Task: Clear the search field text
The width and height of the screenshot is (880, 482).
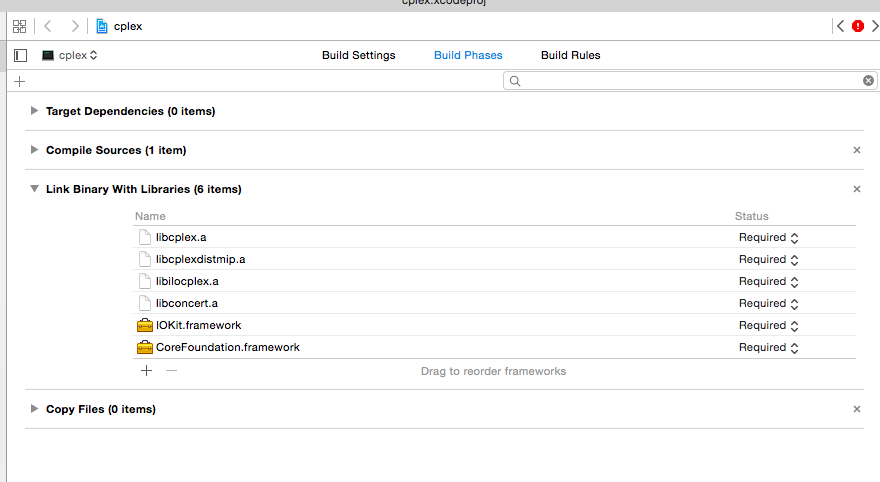Action: coord(868,81)
